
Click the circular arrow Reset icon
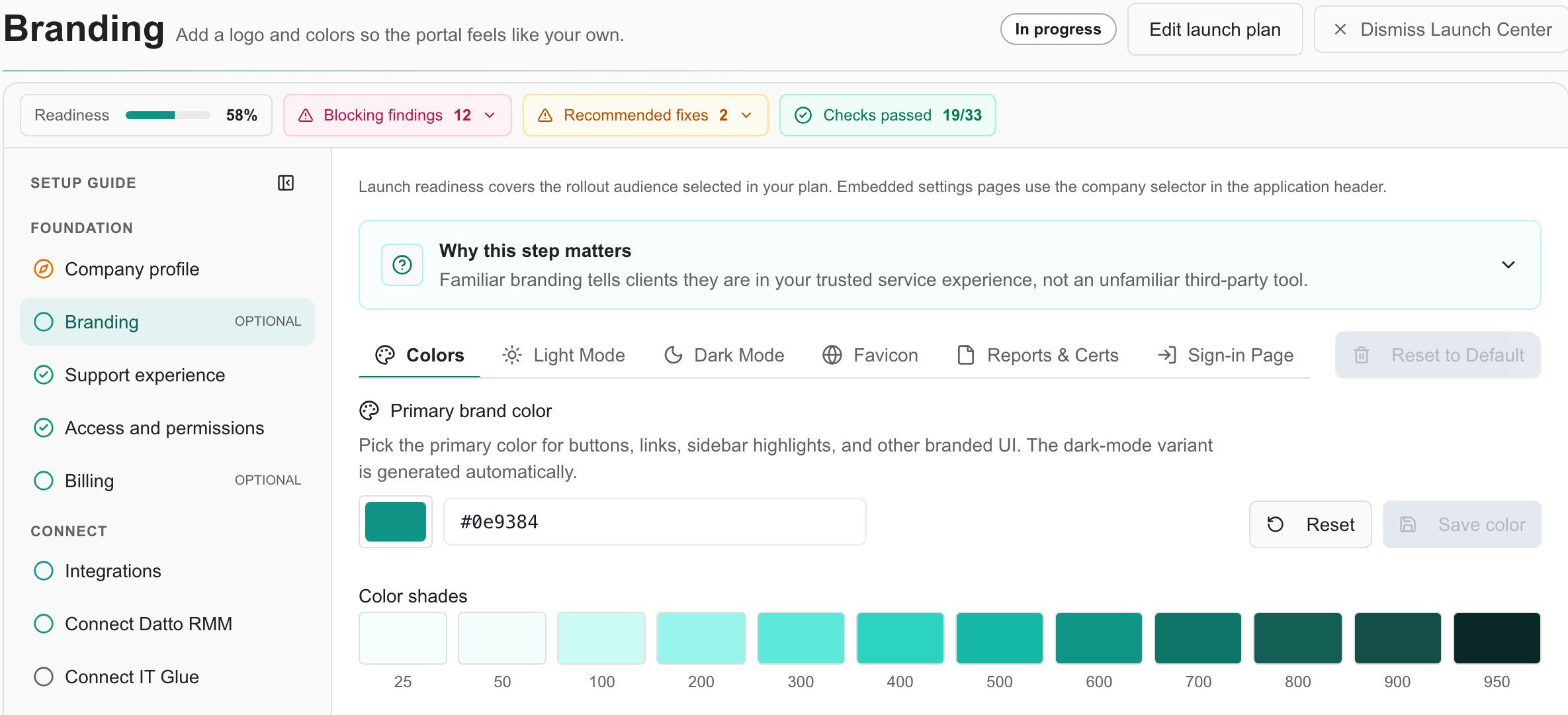(1276, 525)
